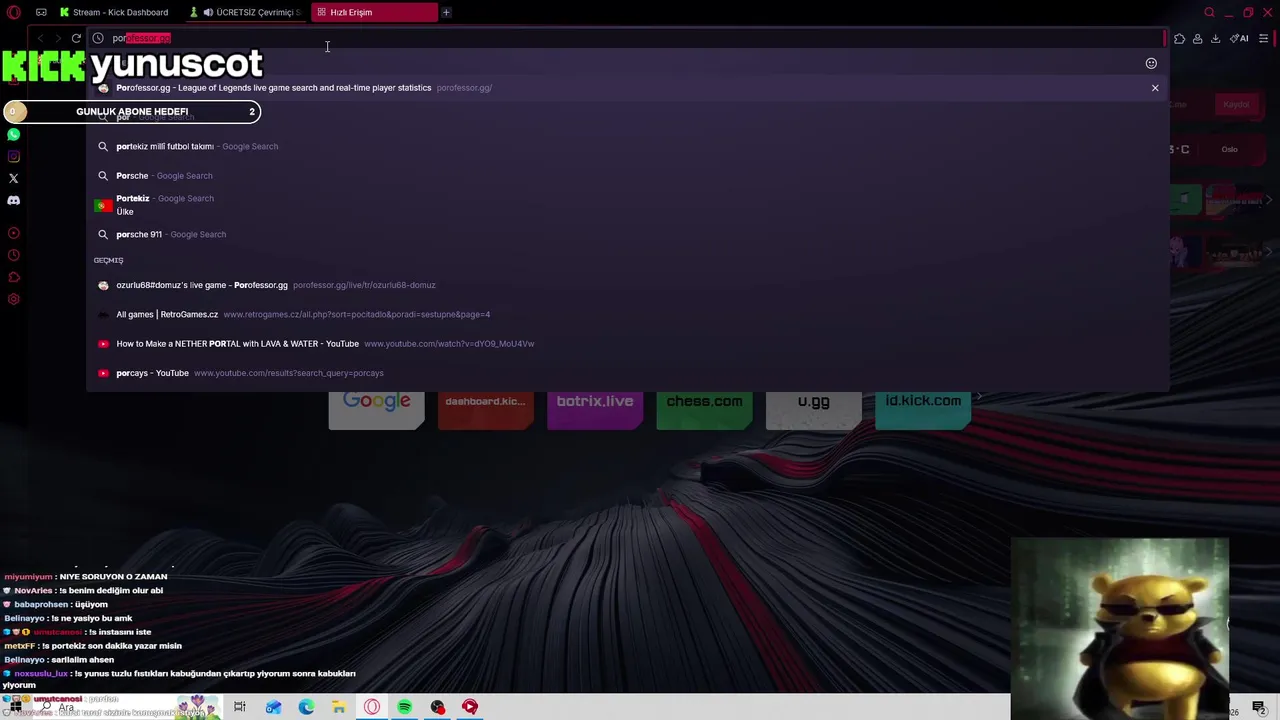Open the notification center icon

[1259, 708]
